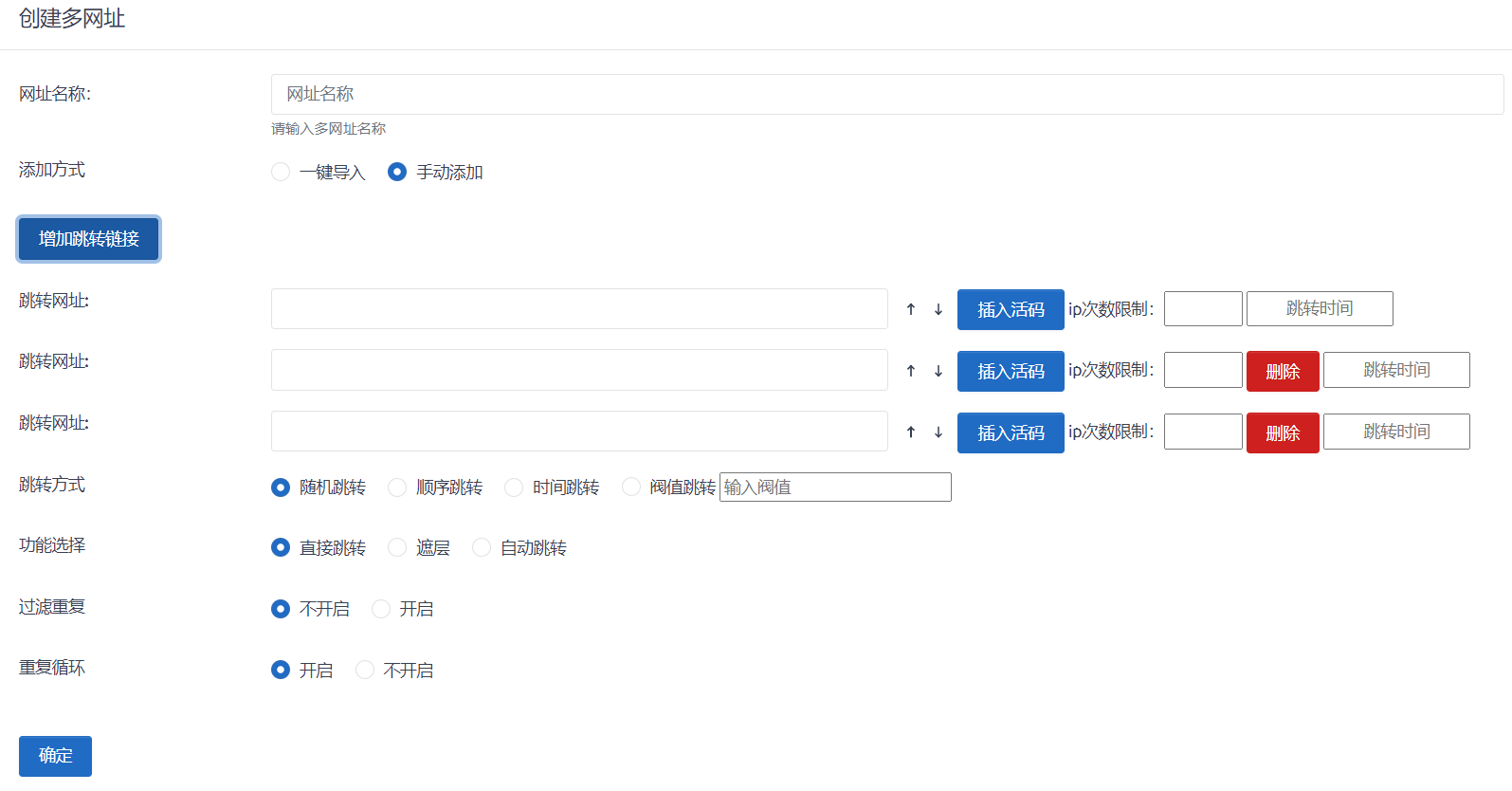This screenshot has width=1512, height=791.
Task: Set 过滤重复 to 不开启
Action: (x=281, y=609)
